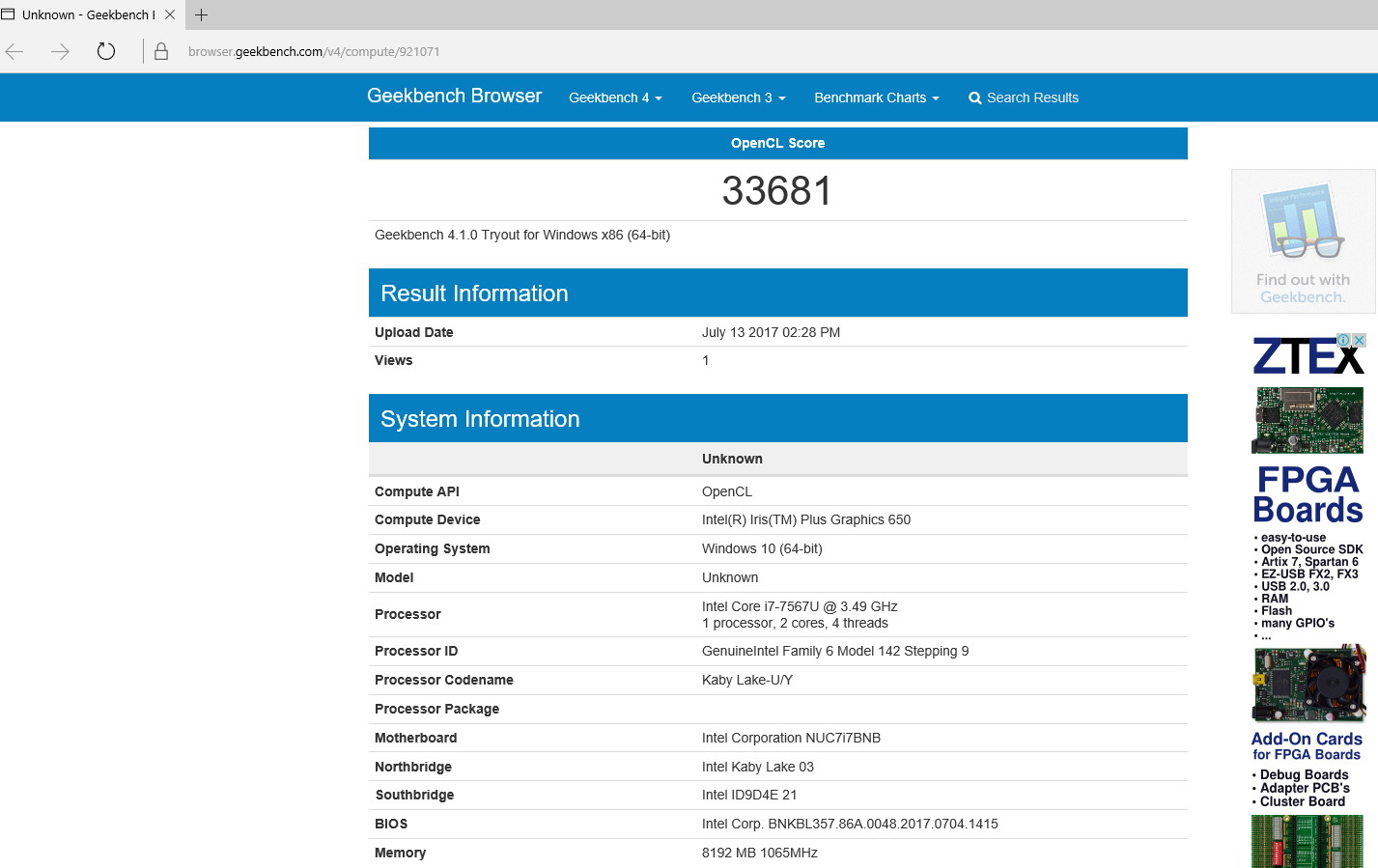Click the FPGA Boards heading in the ad
This screenshot has width=1378, height=868.
tap(1308, 494)
